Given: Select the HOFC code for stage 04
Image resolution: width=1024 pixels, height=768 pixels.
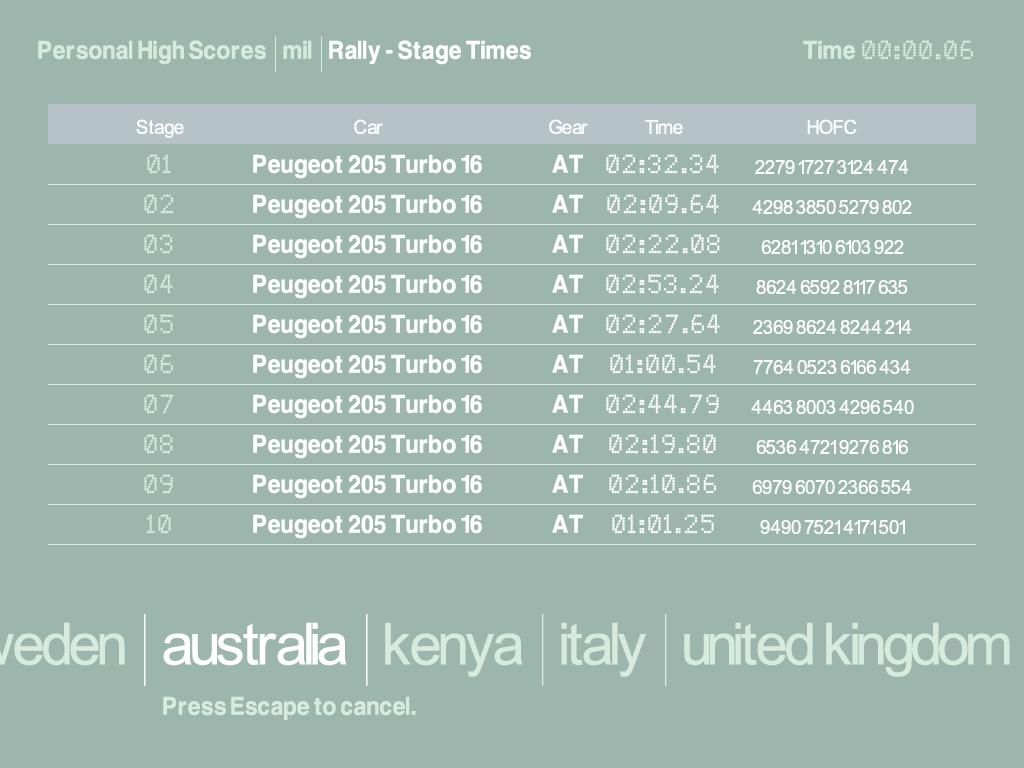Looking at the screenshot, I should pyautogui.click(x=831, y=287).
